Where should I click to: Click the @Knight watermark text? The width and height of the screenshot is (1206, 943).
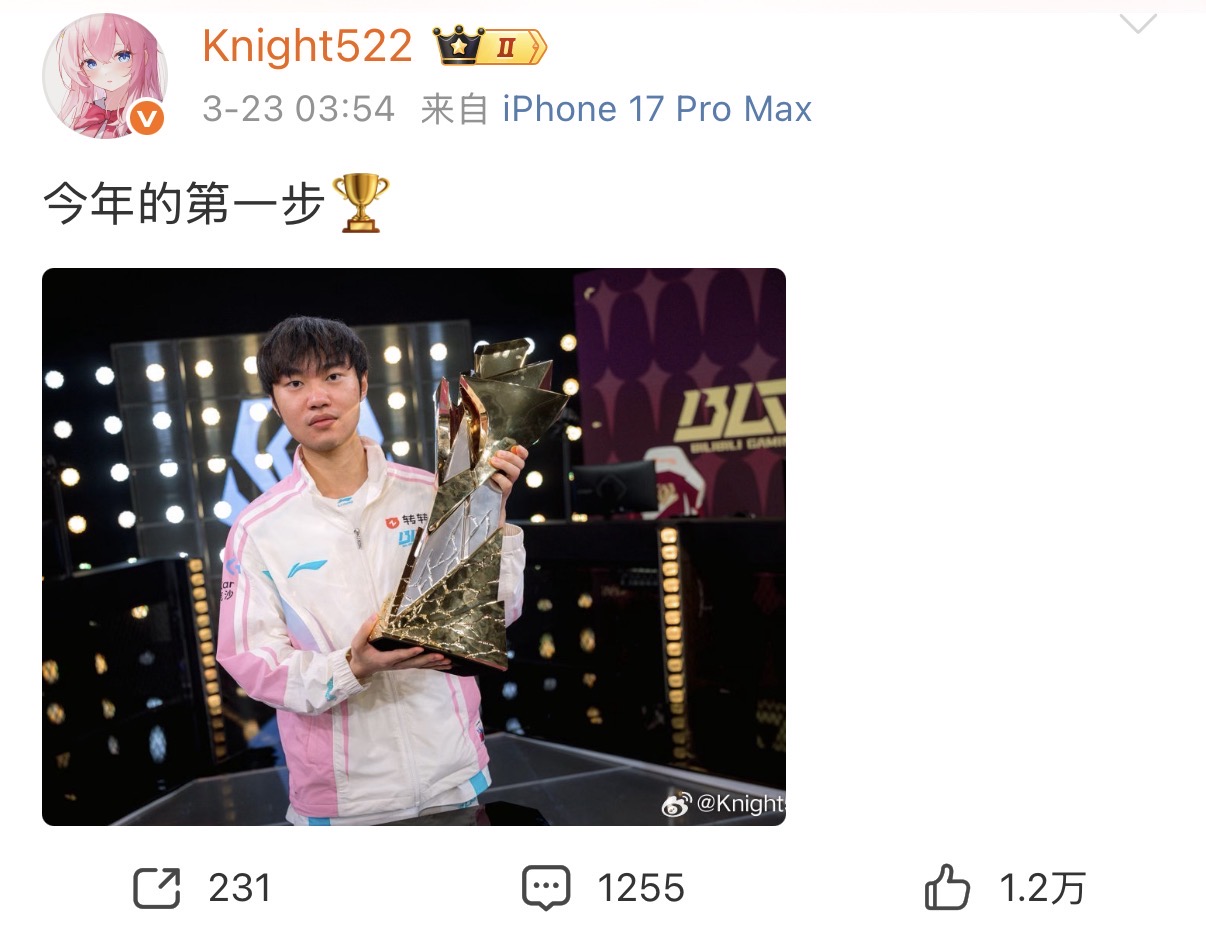[x=740, y=804]
